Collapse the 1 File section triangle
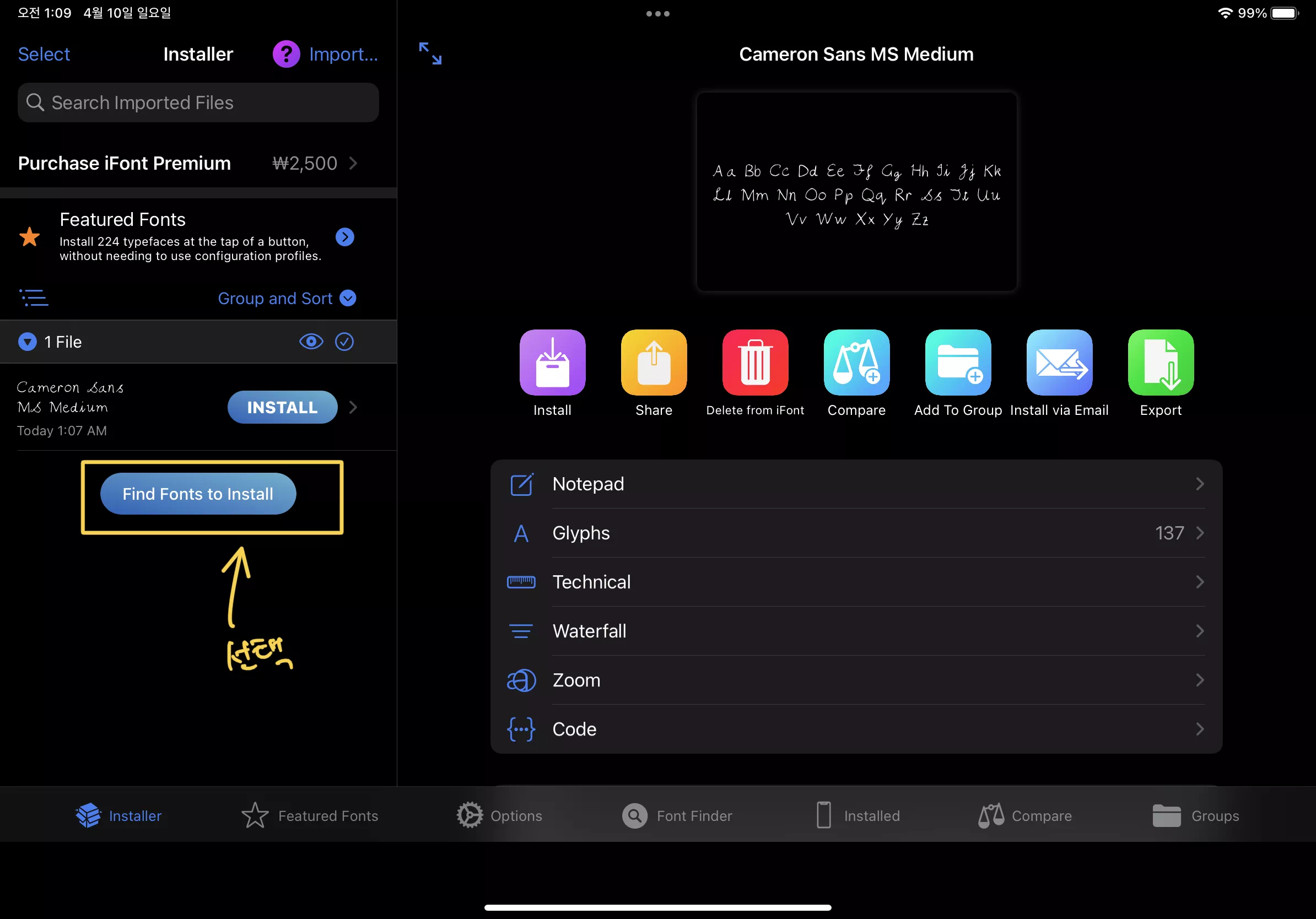The height and width of the screenshot is (919, 1316). 27,342
